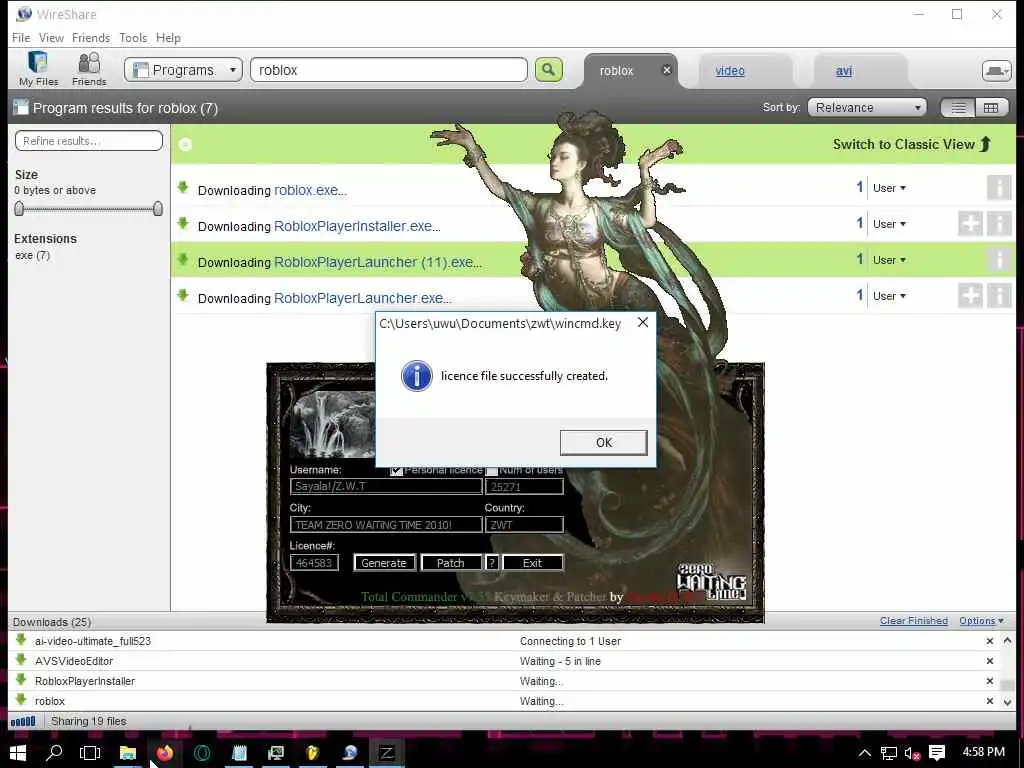This screenshot has height=768, width=1024.
Task: Open the Sort by Relevance dropdown
Action: point(867,107)
